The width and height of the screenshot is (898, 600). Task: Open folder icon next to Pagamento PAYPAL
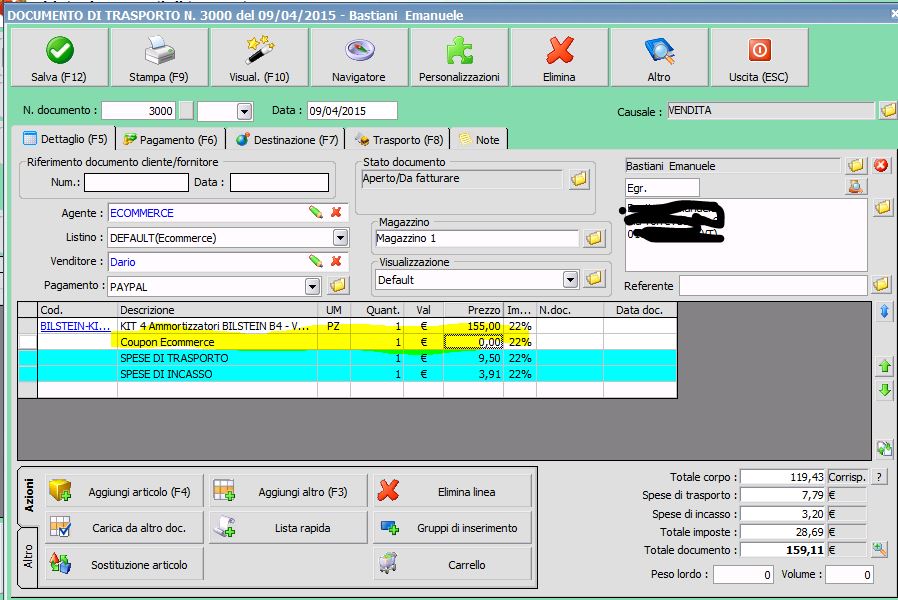pos(338,286)
